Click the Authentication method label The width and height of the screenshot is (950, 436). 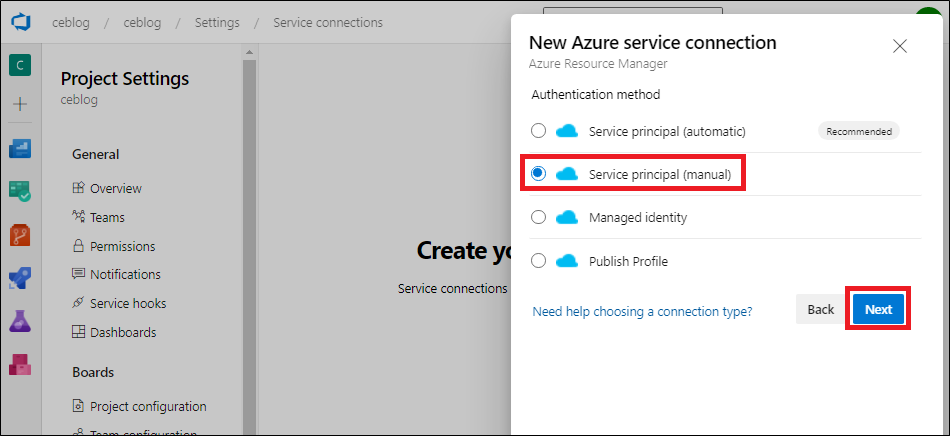(596, 94)
